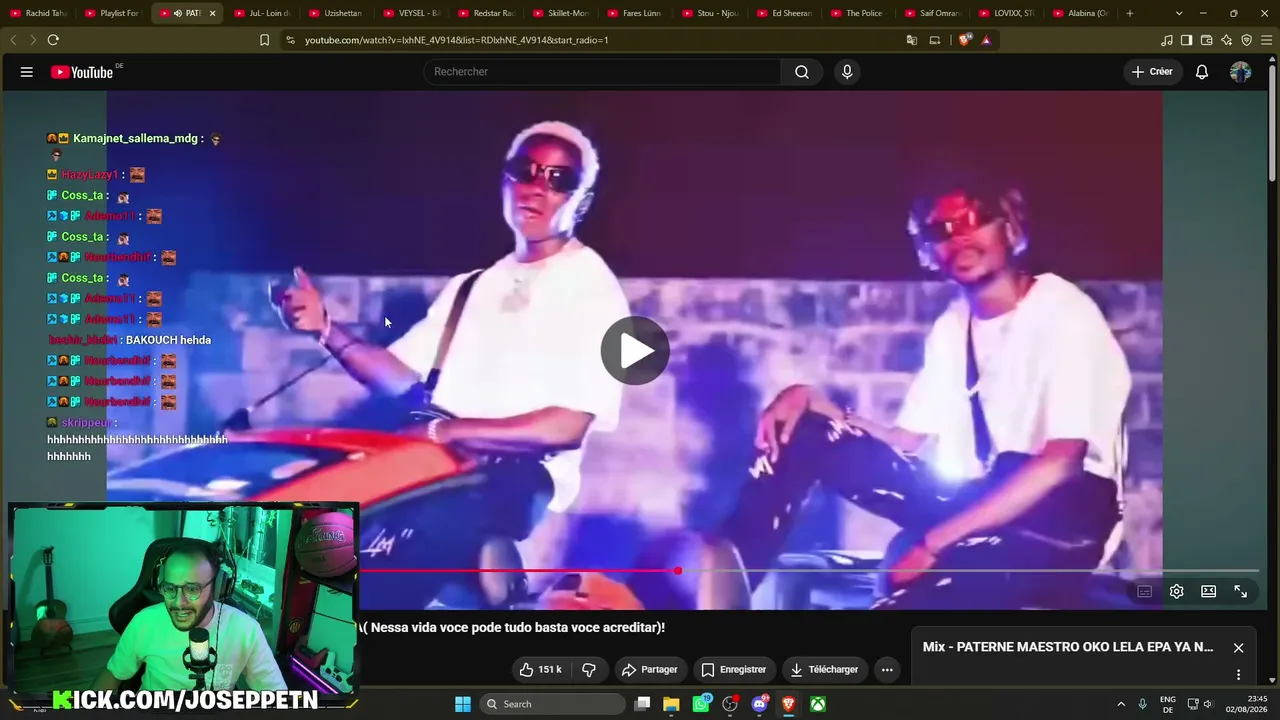Open the browser main menu

1266,40
